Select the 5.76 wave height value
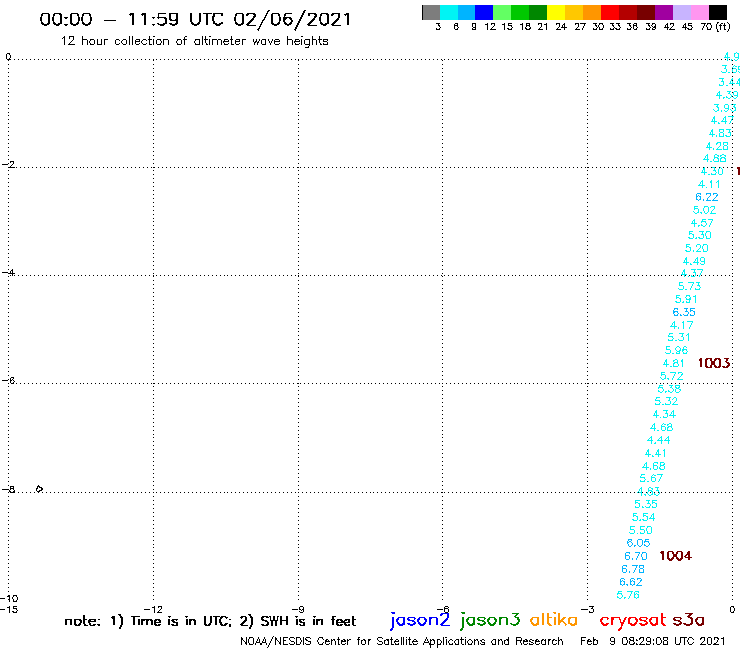 (628, 595)
